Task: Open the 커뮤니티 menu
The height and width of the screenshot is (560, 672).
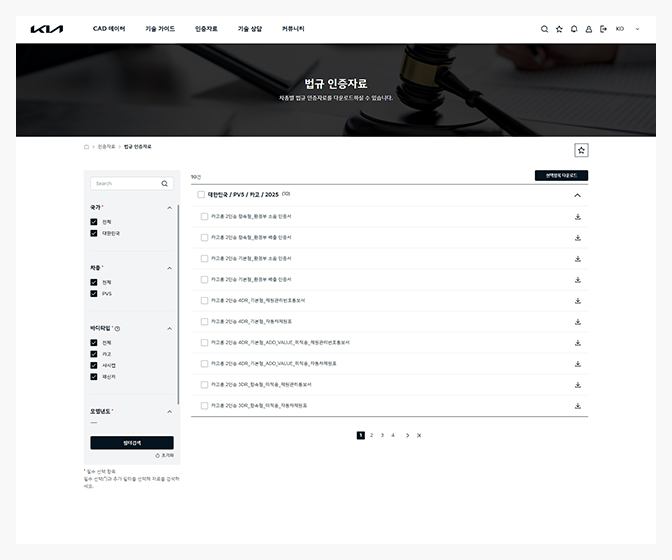Action: click(x=293, y=29)
